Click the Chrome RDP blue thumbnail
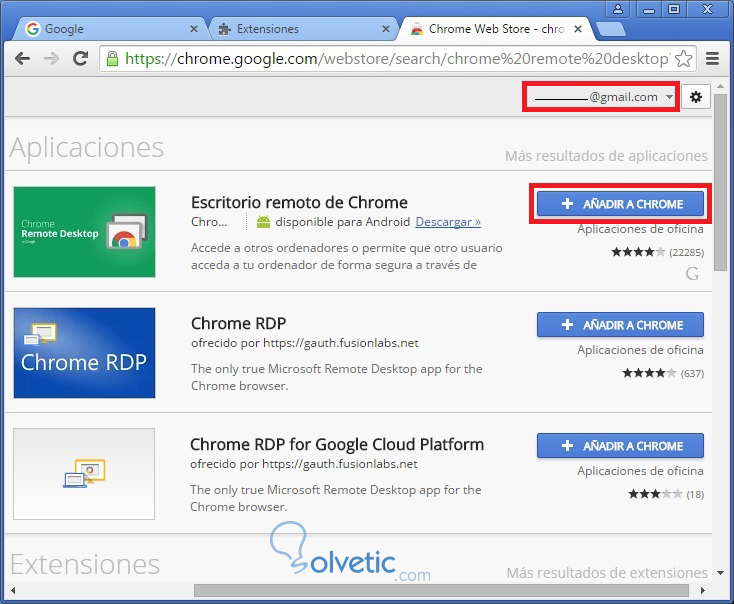Image resolution: width=734 pixels, height=604 pixels. point(84,353)
